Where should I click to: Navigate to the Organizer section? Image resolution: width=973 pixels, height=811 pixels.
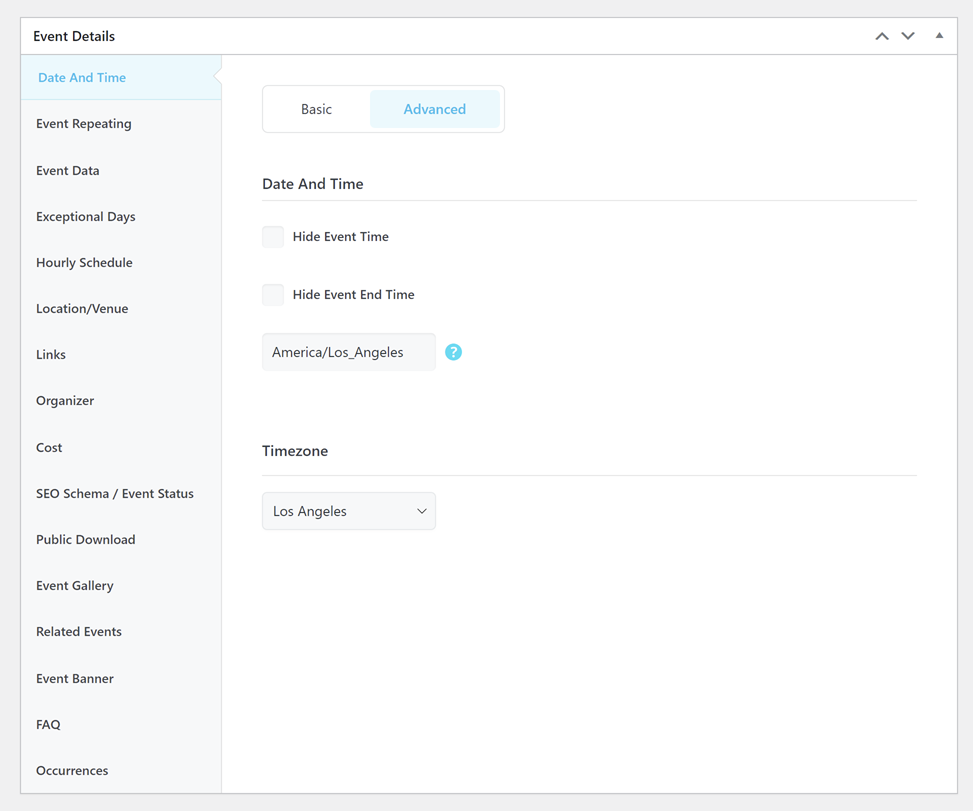click(65, 401)
